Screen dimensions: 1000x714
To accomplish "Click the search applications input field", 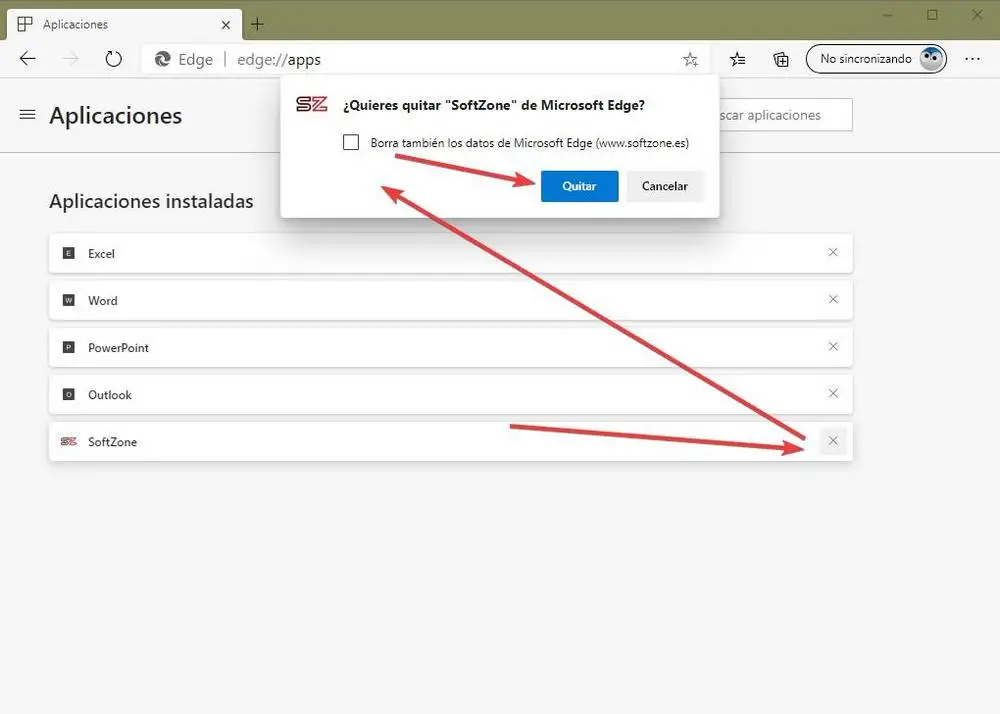I will [x=786, y=115].
